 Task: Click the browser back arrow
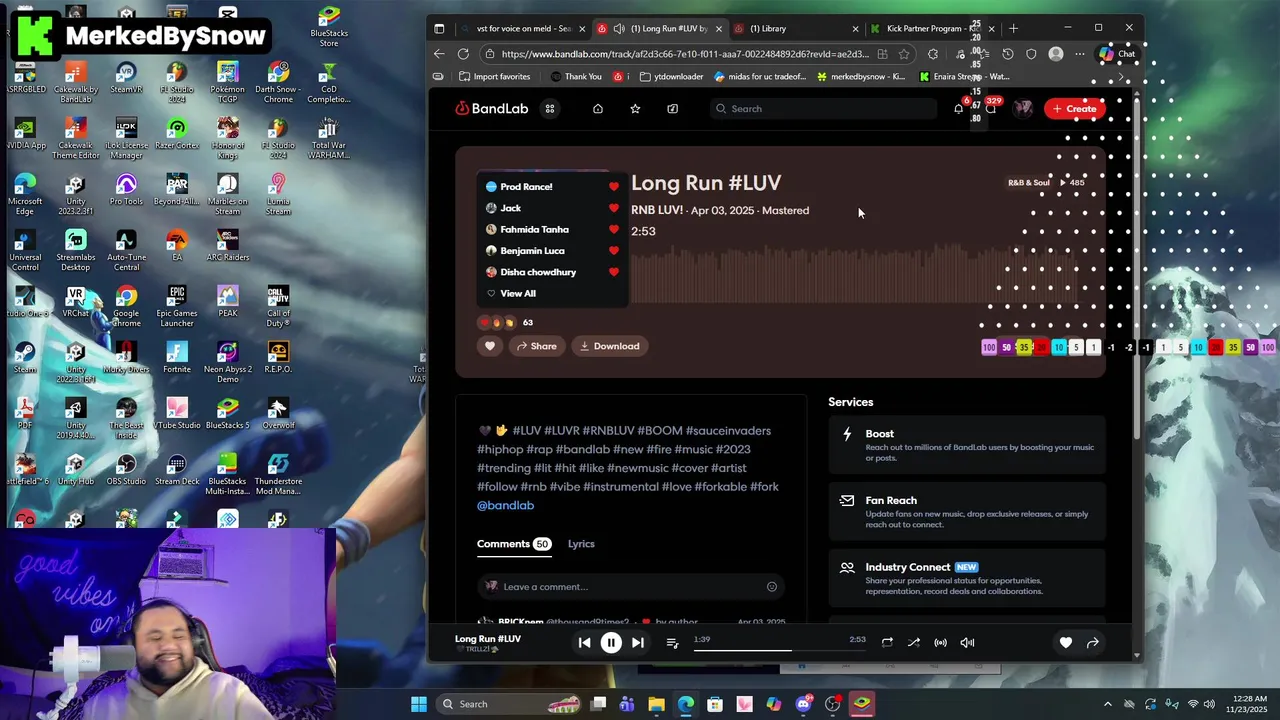439,54
